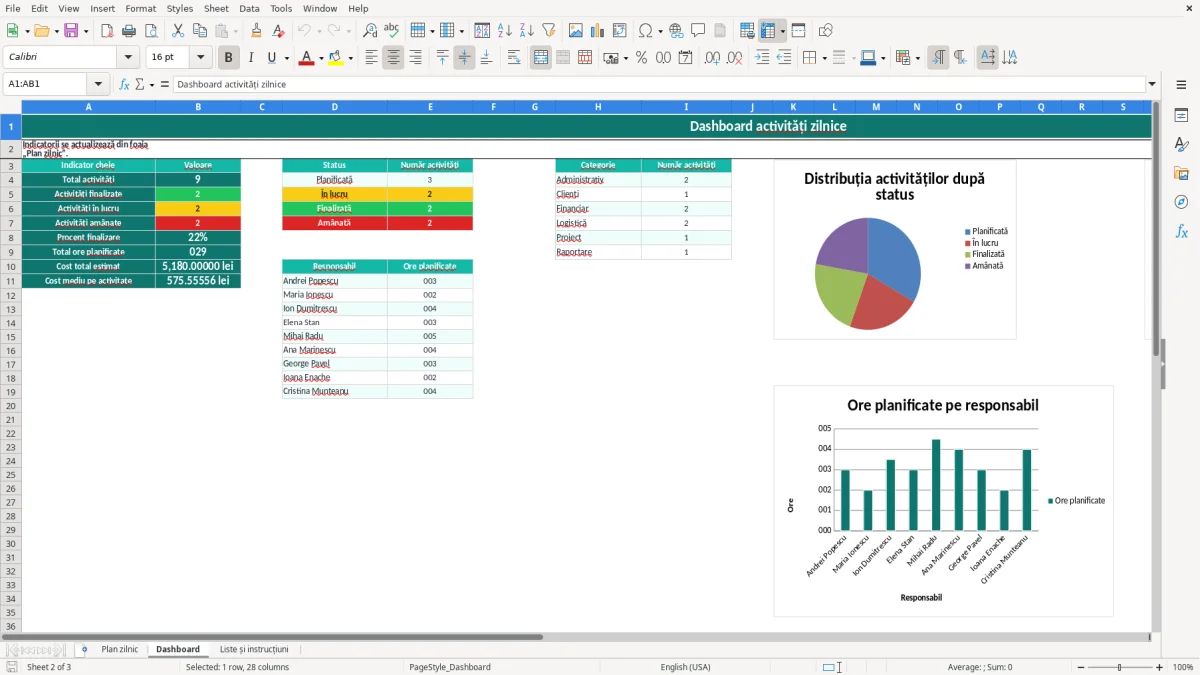Open the Data menu
The image size is (1200, 675).
[249, 8]
